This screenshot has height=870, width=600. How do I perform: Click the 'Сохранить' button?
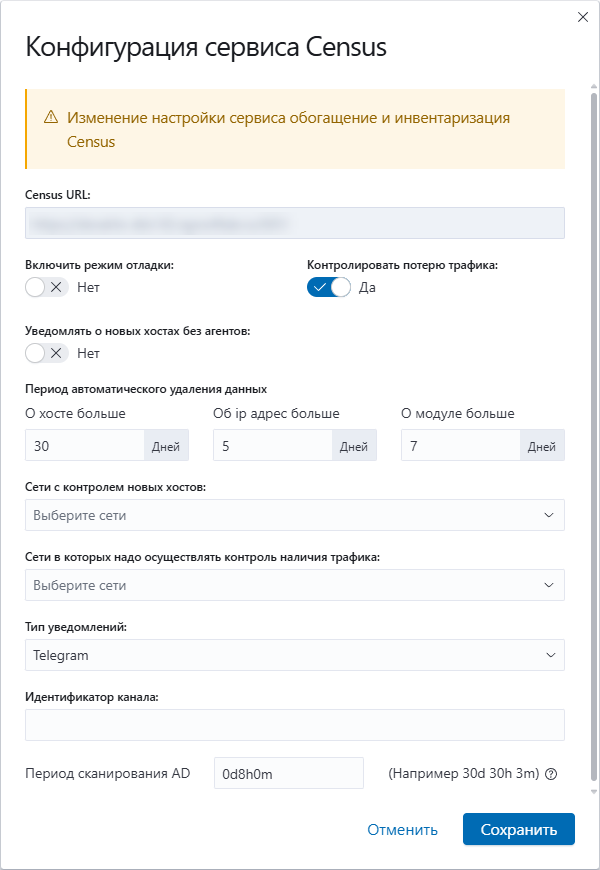519,829
